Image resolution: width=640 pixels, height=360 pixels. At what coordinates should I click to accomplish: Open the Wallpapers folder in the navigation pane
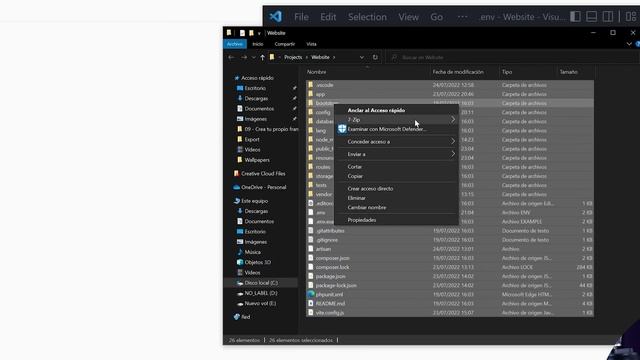[x=257, y=160]
